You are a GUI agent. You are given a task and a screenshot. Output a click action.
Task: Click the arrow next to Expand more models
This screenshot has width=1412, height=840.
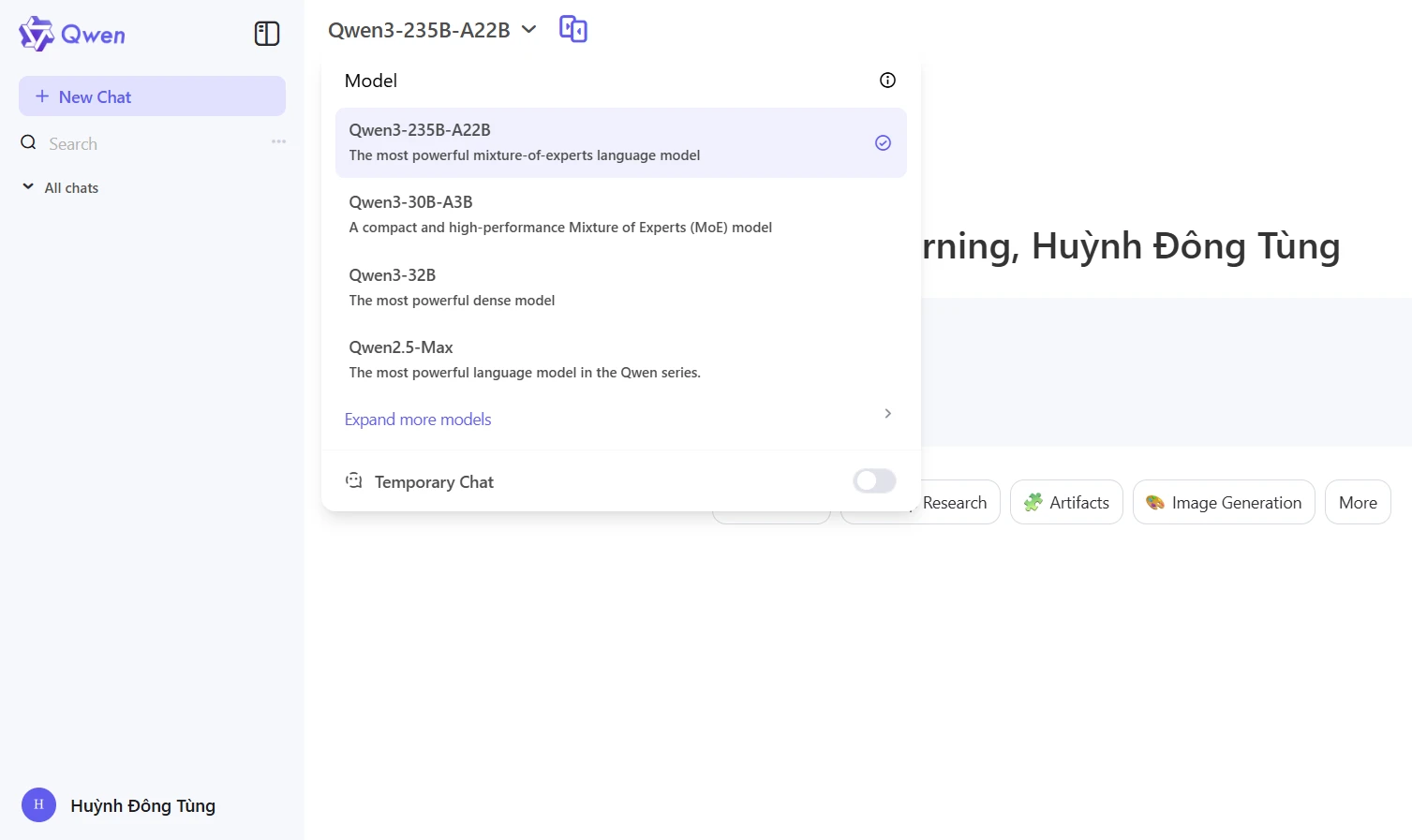[x=887, y=413]
